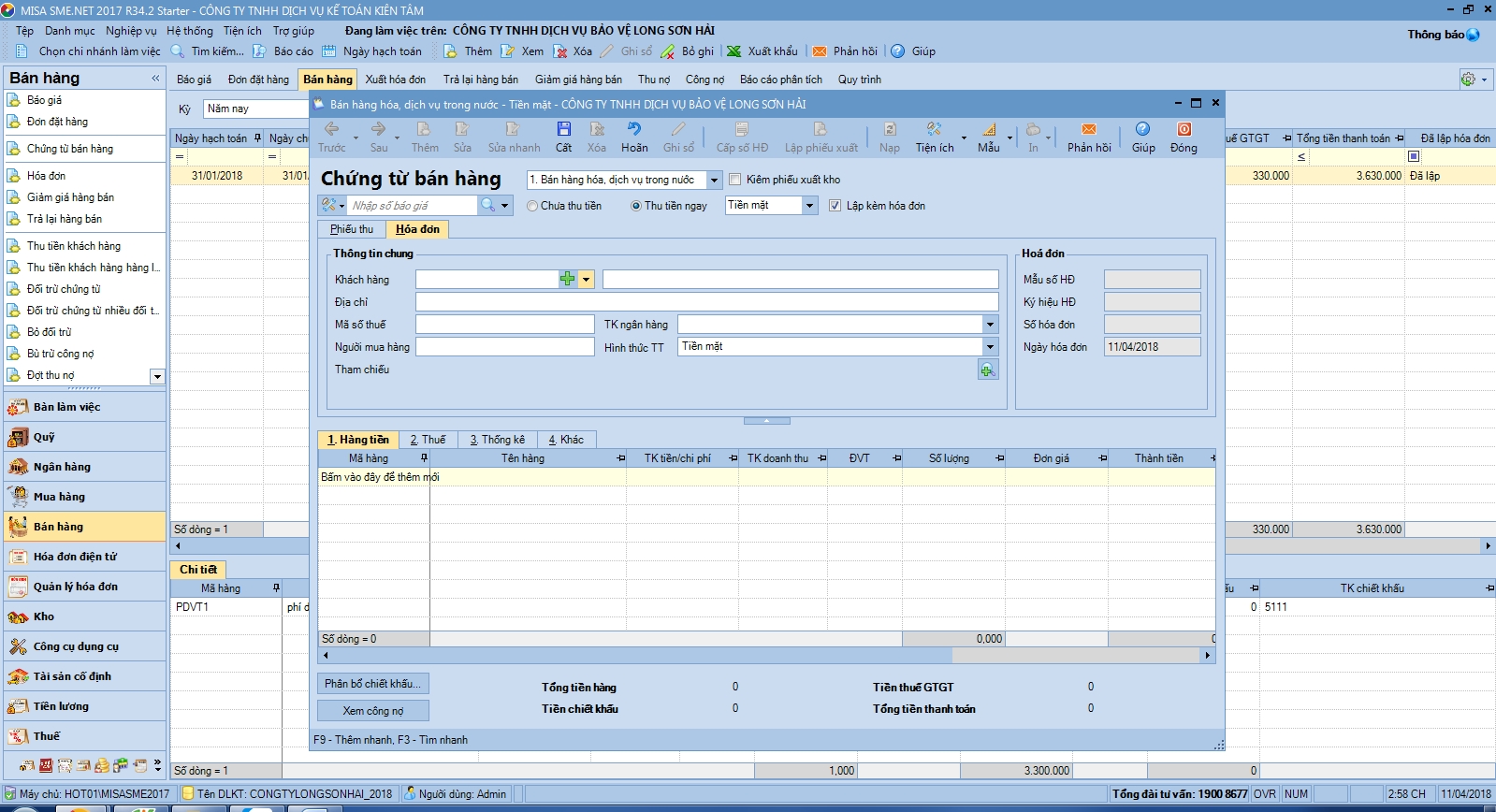Click the Mã số thuế input field

pyautogui.click(x=504, y=324)
